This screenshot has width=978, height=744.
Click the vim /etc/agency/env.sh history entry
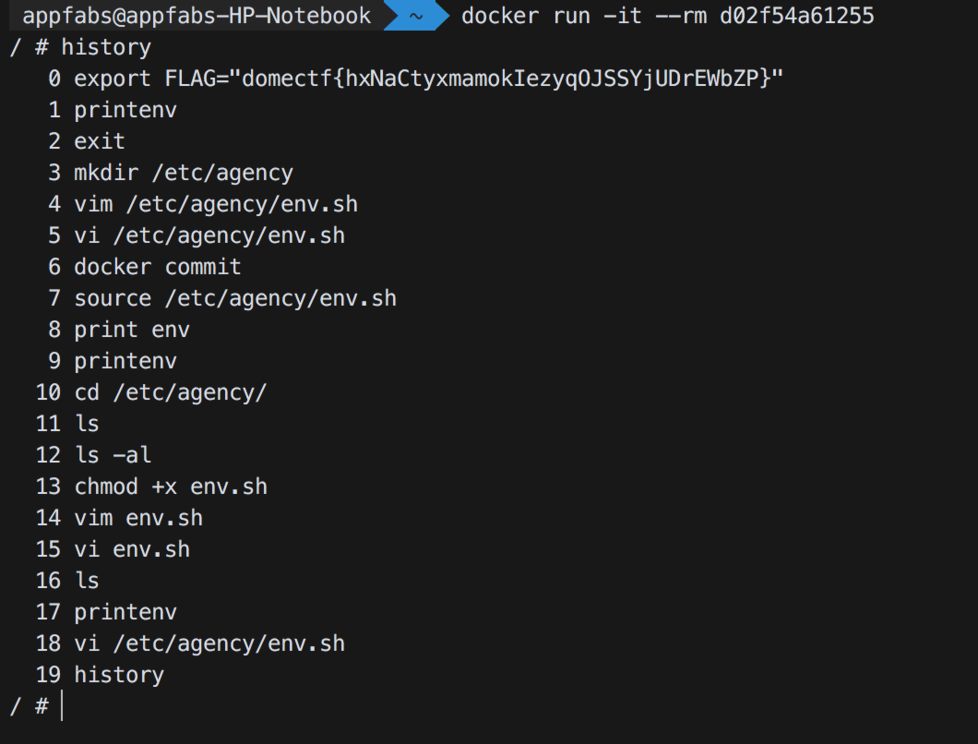215,204
